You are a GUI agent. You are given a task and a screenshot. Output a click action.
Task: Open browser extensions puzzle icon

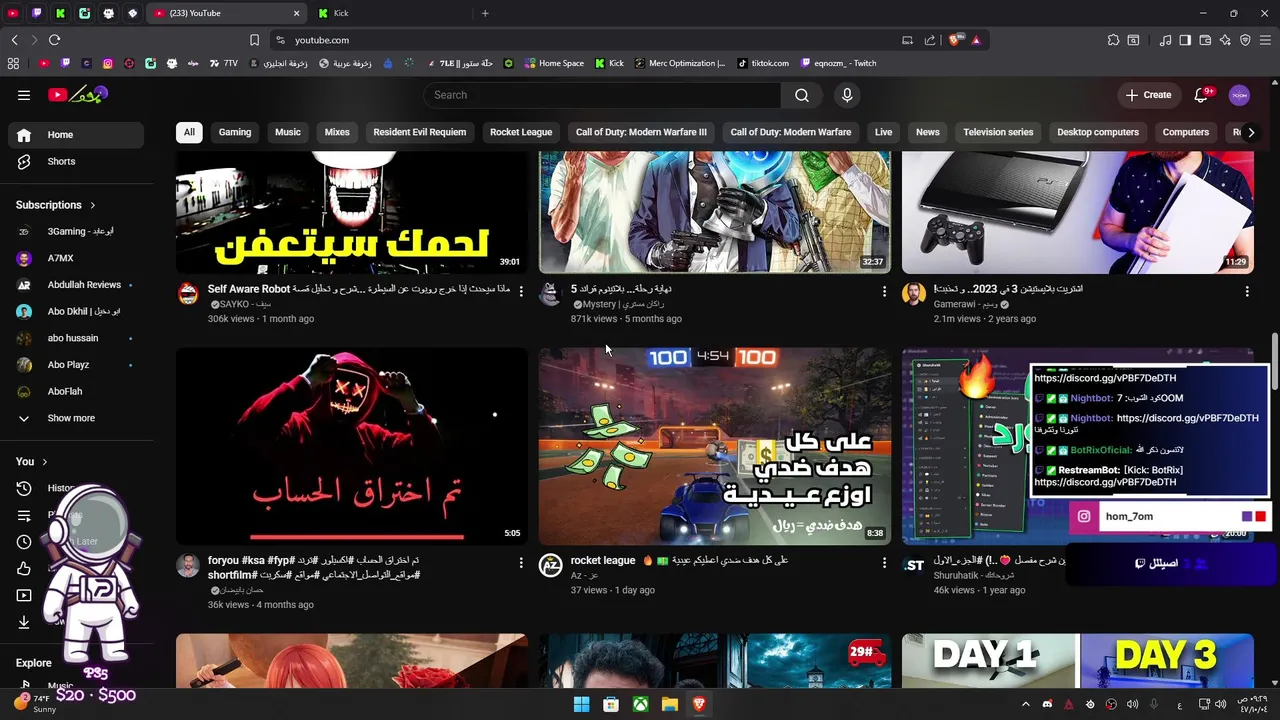[x=1113, y=40]
